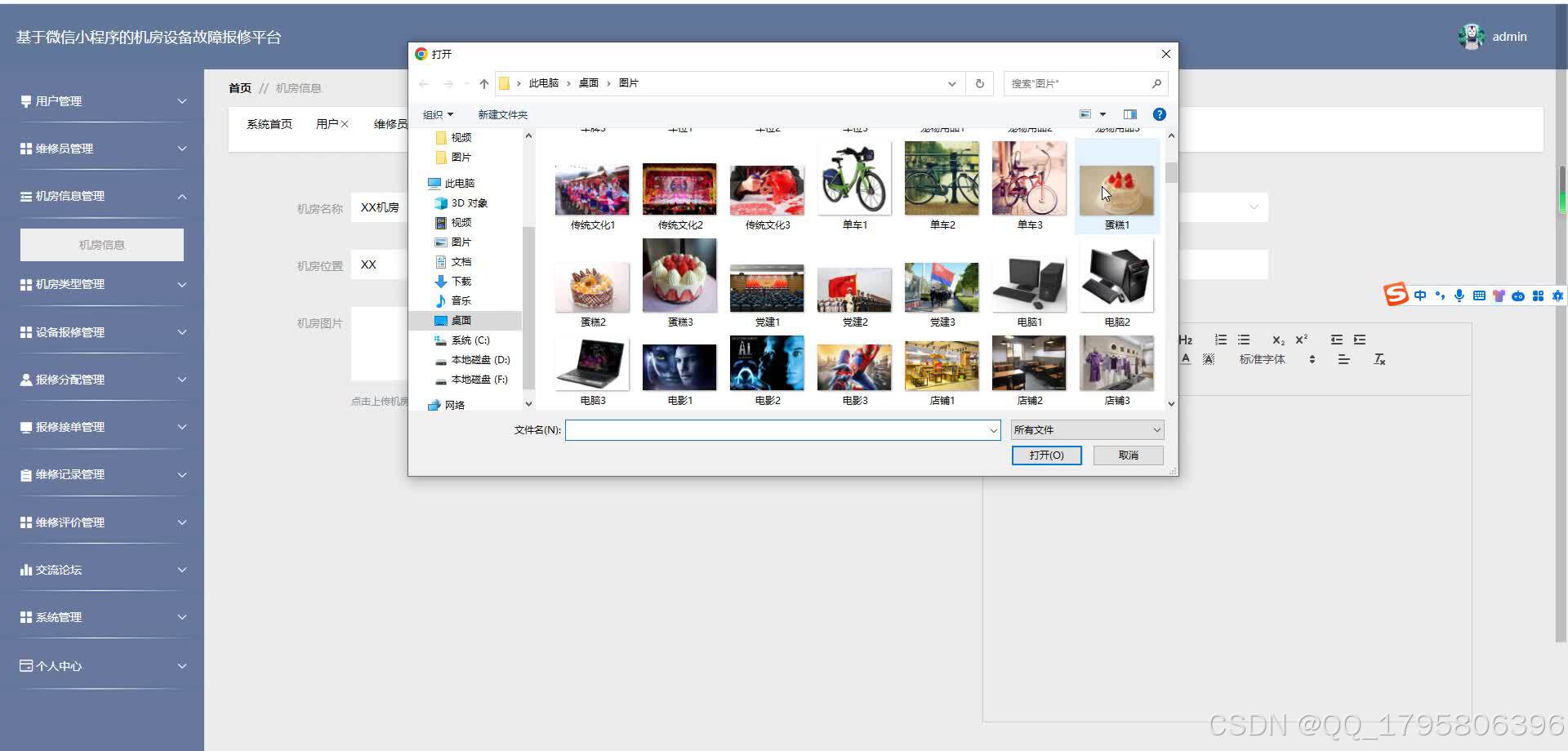Screen dimensions: 1568x751
Task: Click the decrease indent icon
Action: 1337,340
